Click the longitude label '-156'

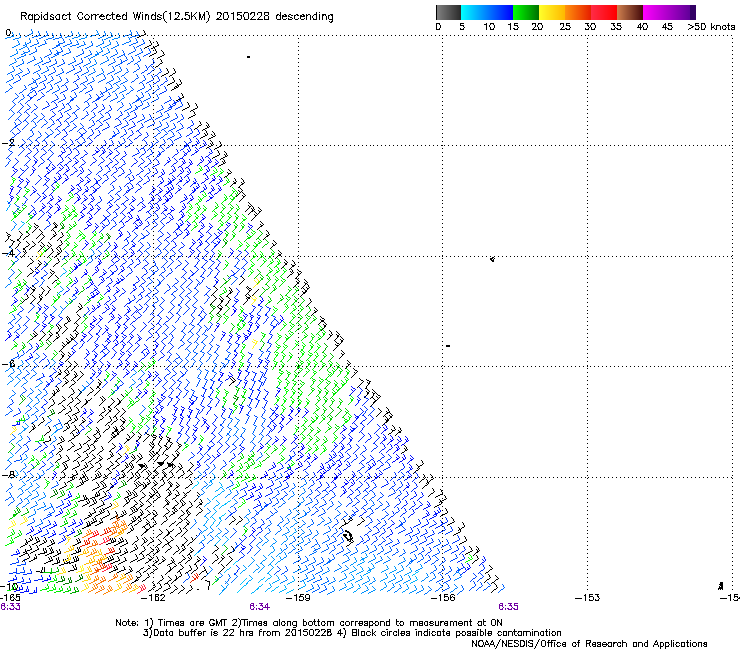(x=443, y=598)
